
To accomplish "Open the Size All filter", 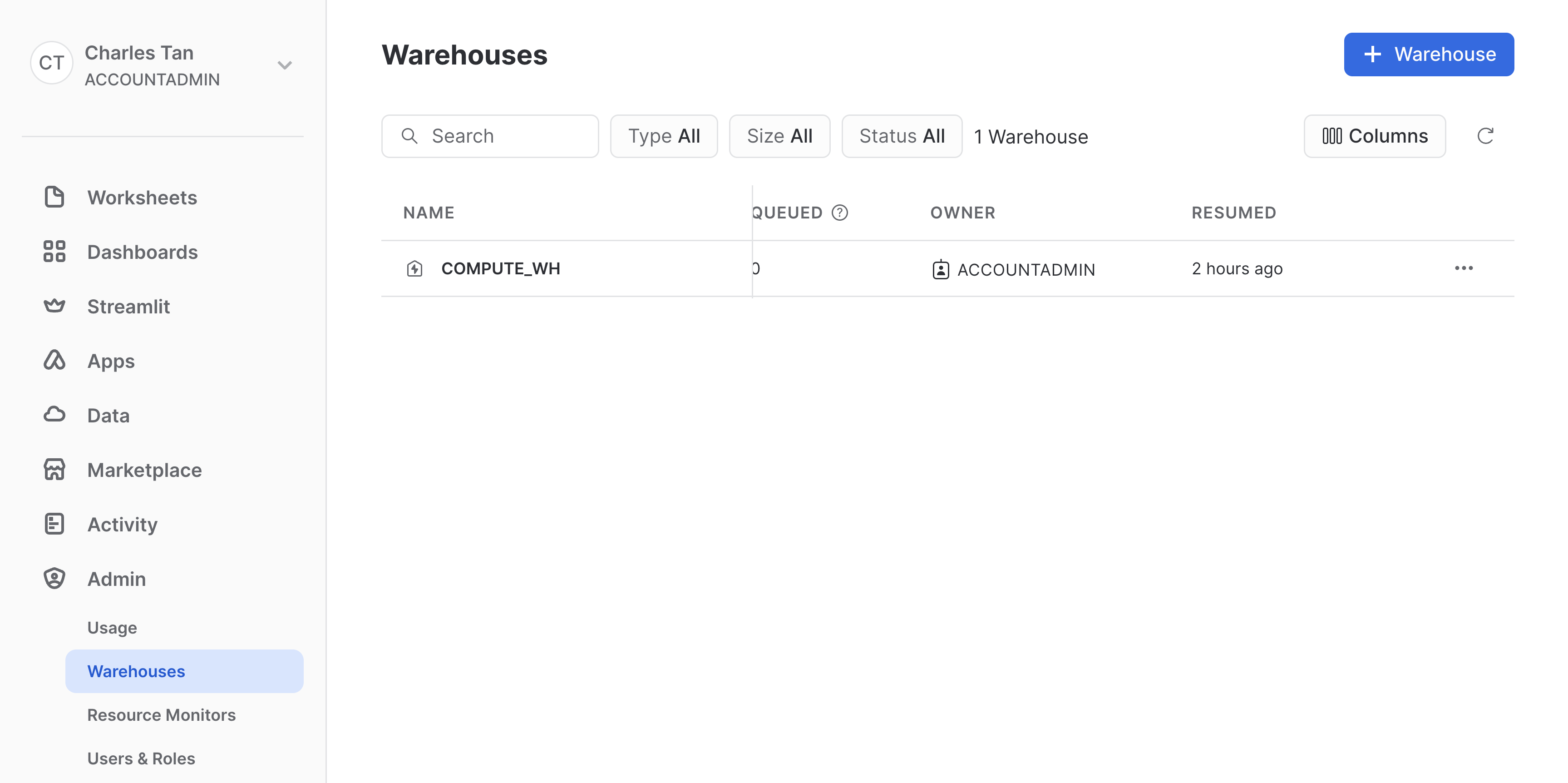I will coord(780,136).
